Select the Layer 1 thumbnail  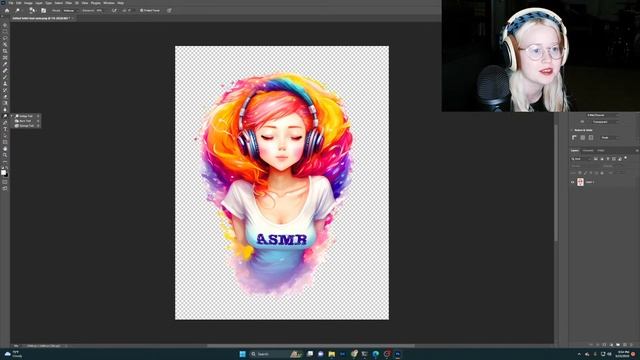580,182
